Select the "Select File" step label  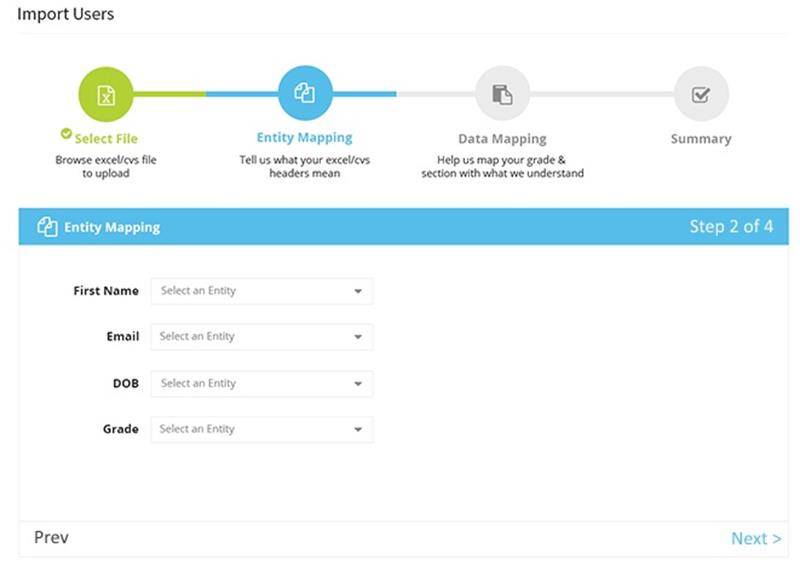(x=106, y=139)
